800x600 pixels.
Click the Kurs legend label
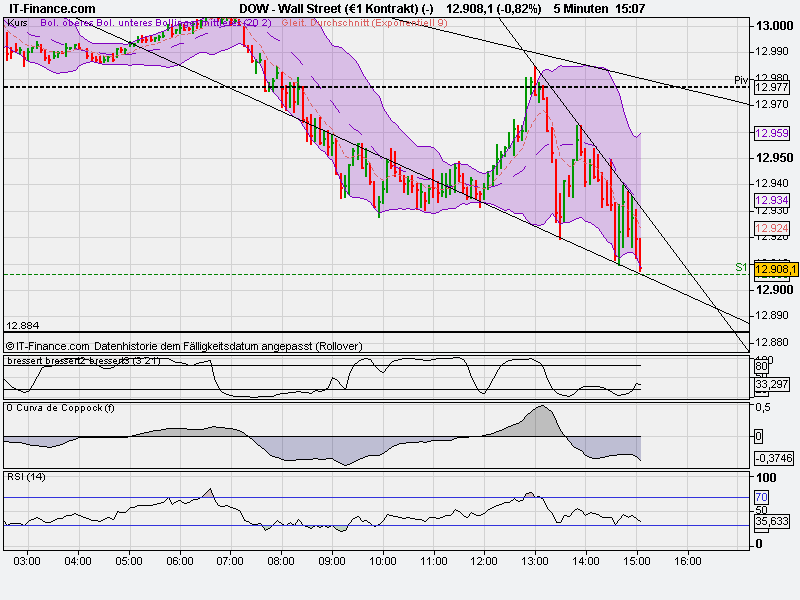click(17, 23)
